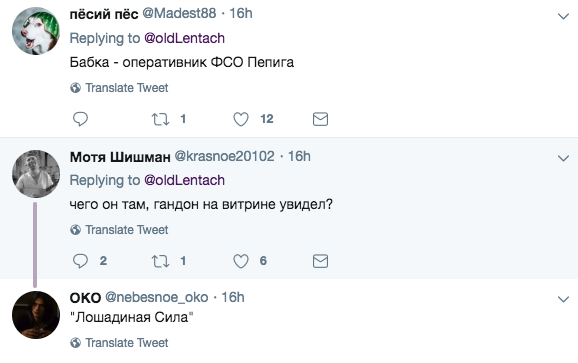Retweet пёсий пёс's tweet about Бабка
This screenshot has height=363, width=578.
click(x=160, y=119)
